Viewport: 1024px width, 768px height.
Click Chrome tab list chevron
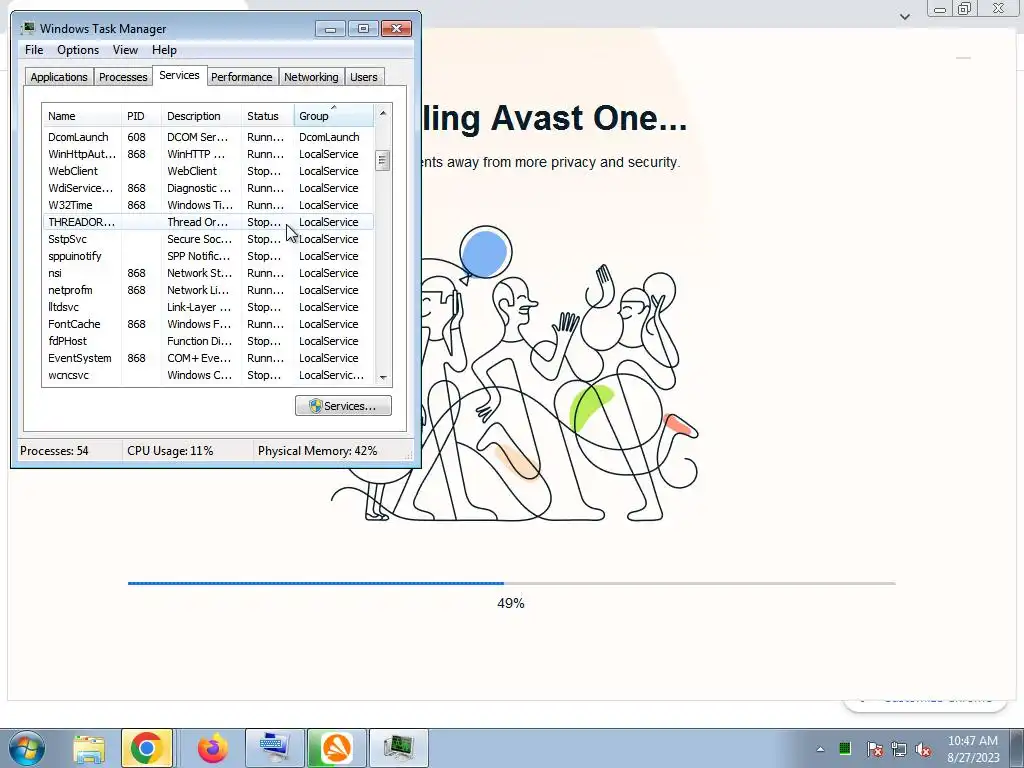[904, 16]
